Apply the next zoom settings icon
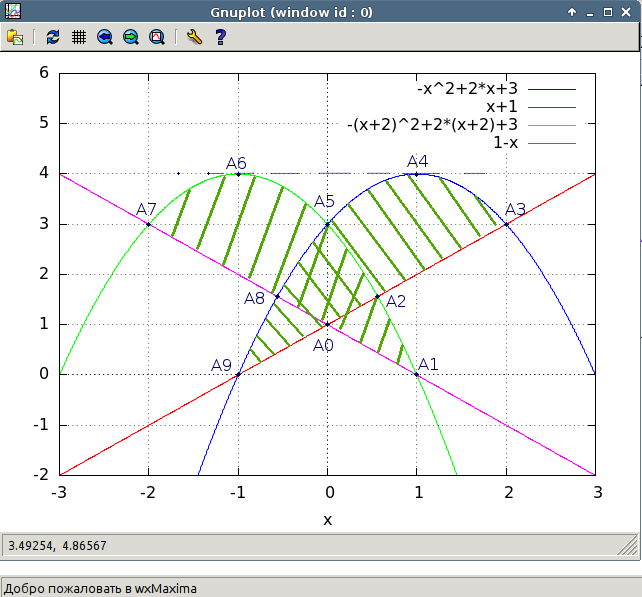 coord(130,37)
